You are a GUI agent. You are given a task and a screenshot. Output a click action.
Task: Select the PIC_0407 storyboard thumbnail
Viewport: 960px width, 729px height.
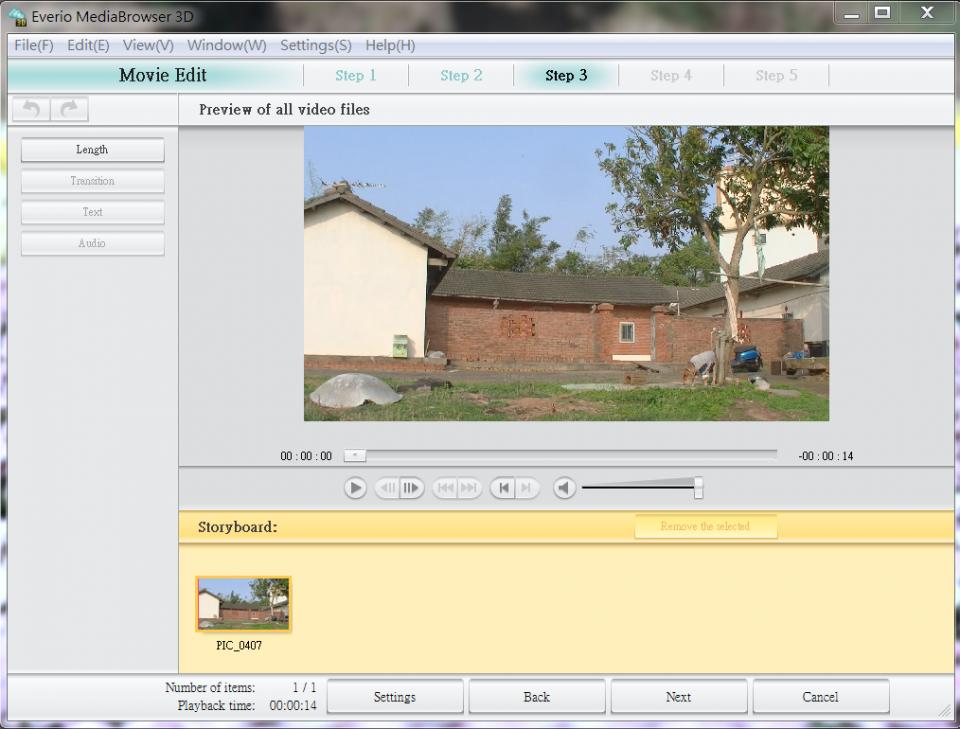pos(243,604)
